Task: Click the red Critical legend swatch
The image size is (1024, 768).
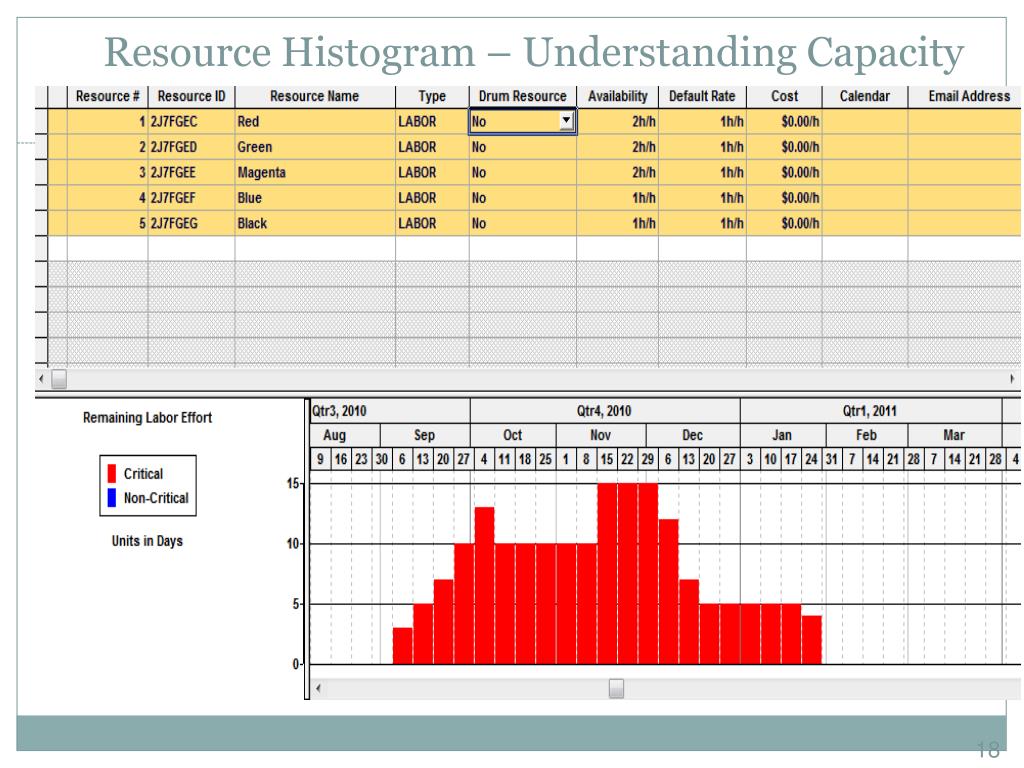Action: tap(112, 473)
